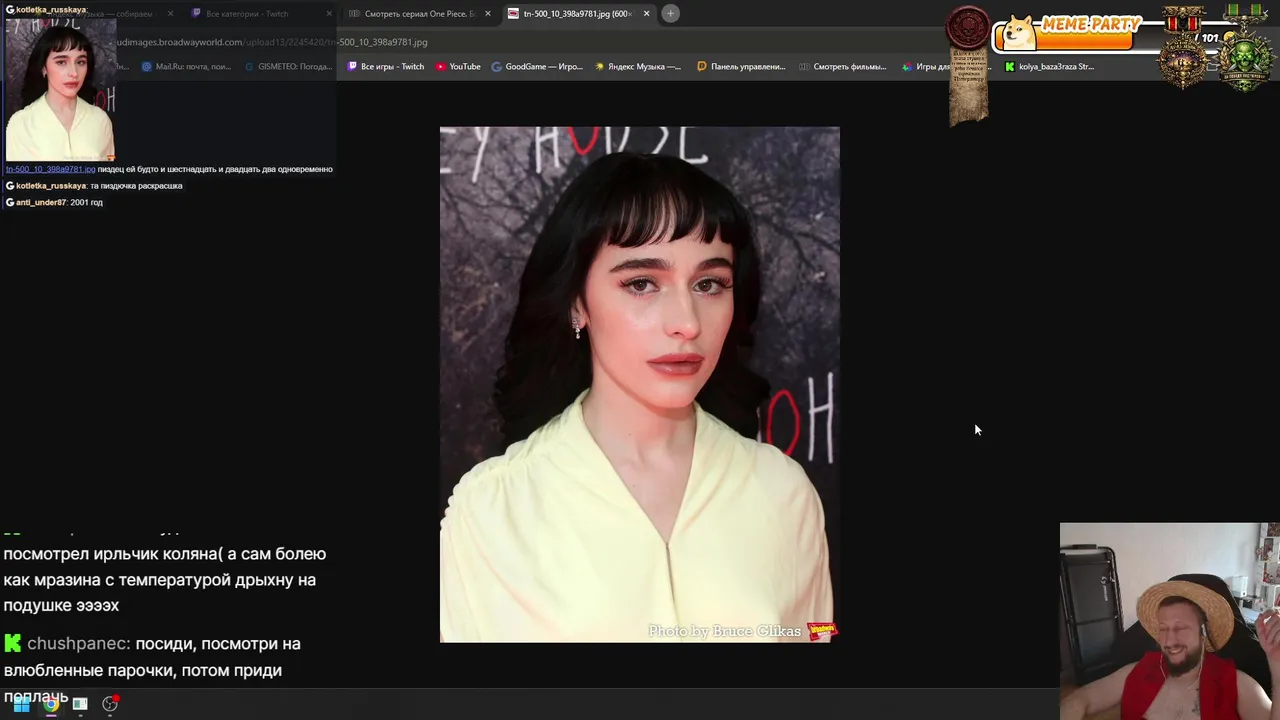Click the tn-500_10_398a9781.jpg chat link
Screen dimensions: 1280x720
click(x=50, y=169)
